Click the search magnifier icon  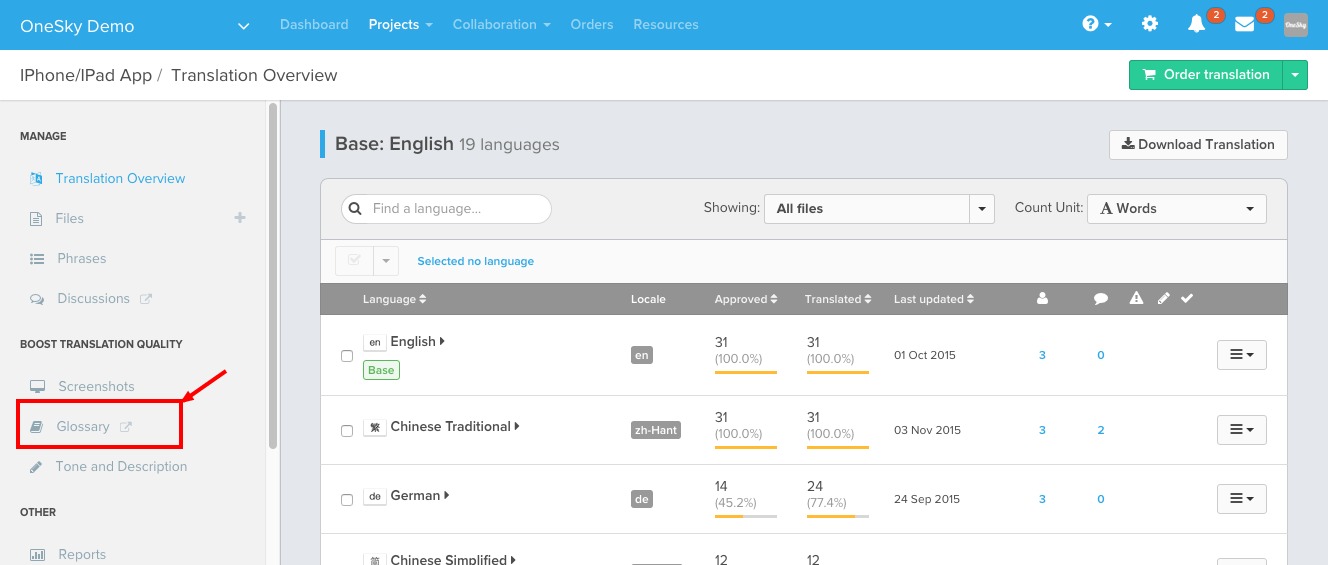point(355,209)
